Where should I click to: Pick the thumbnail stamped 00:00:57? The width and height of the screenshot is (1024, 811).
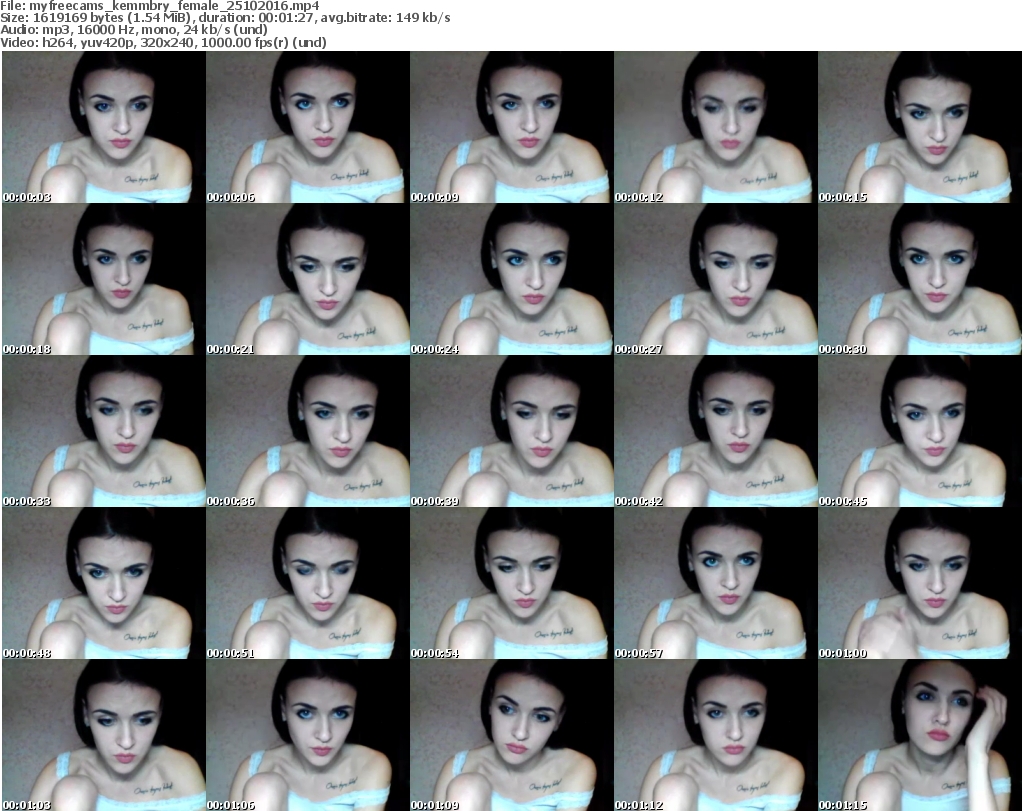pos(716,583)
